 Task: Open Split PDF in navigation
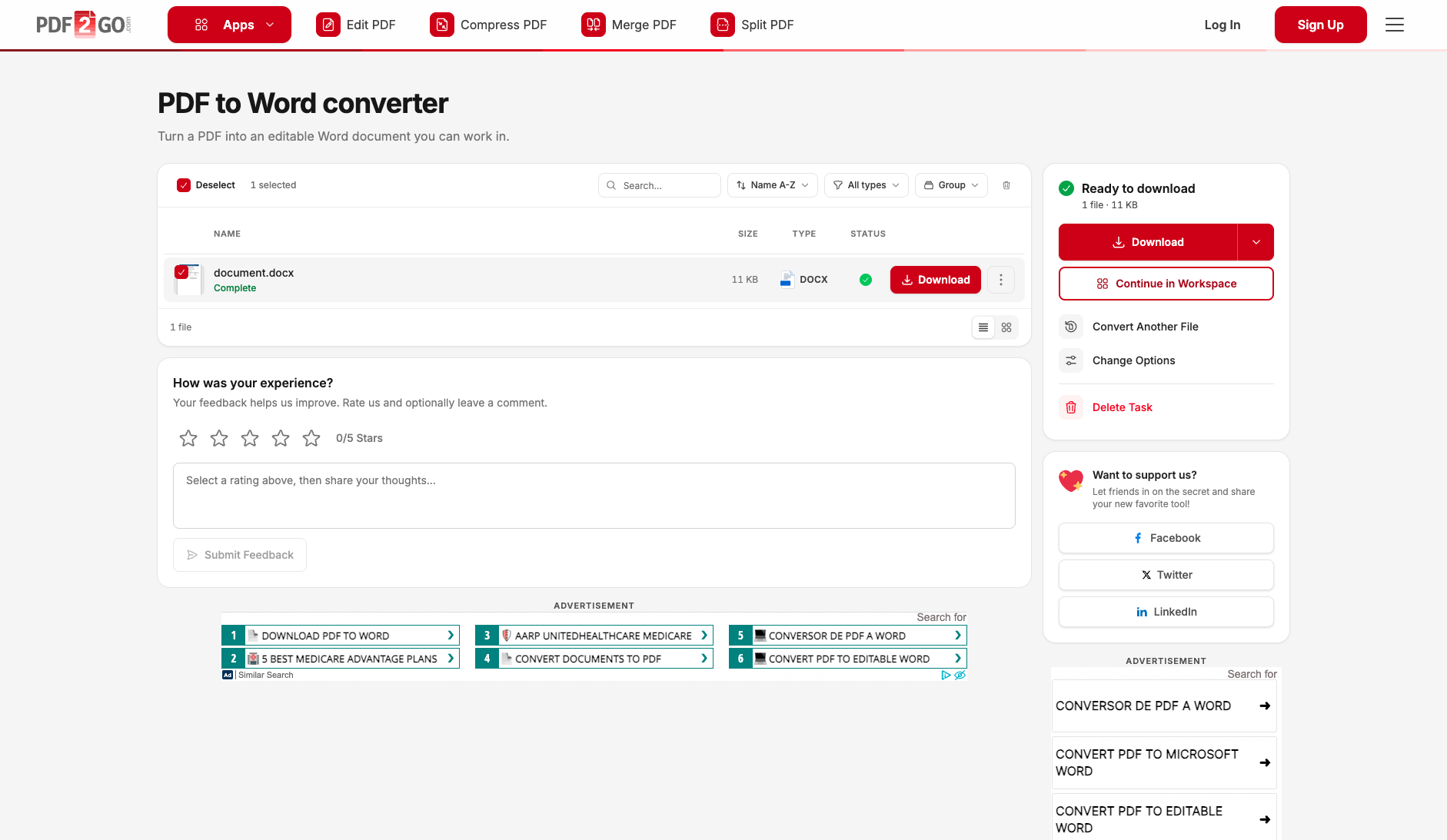752,25
